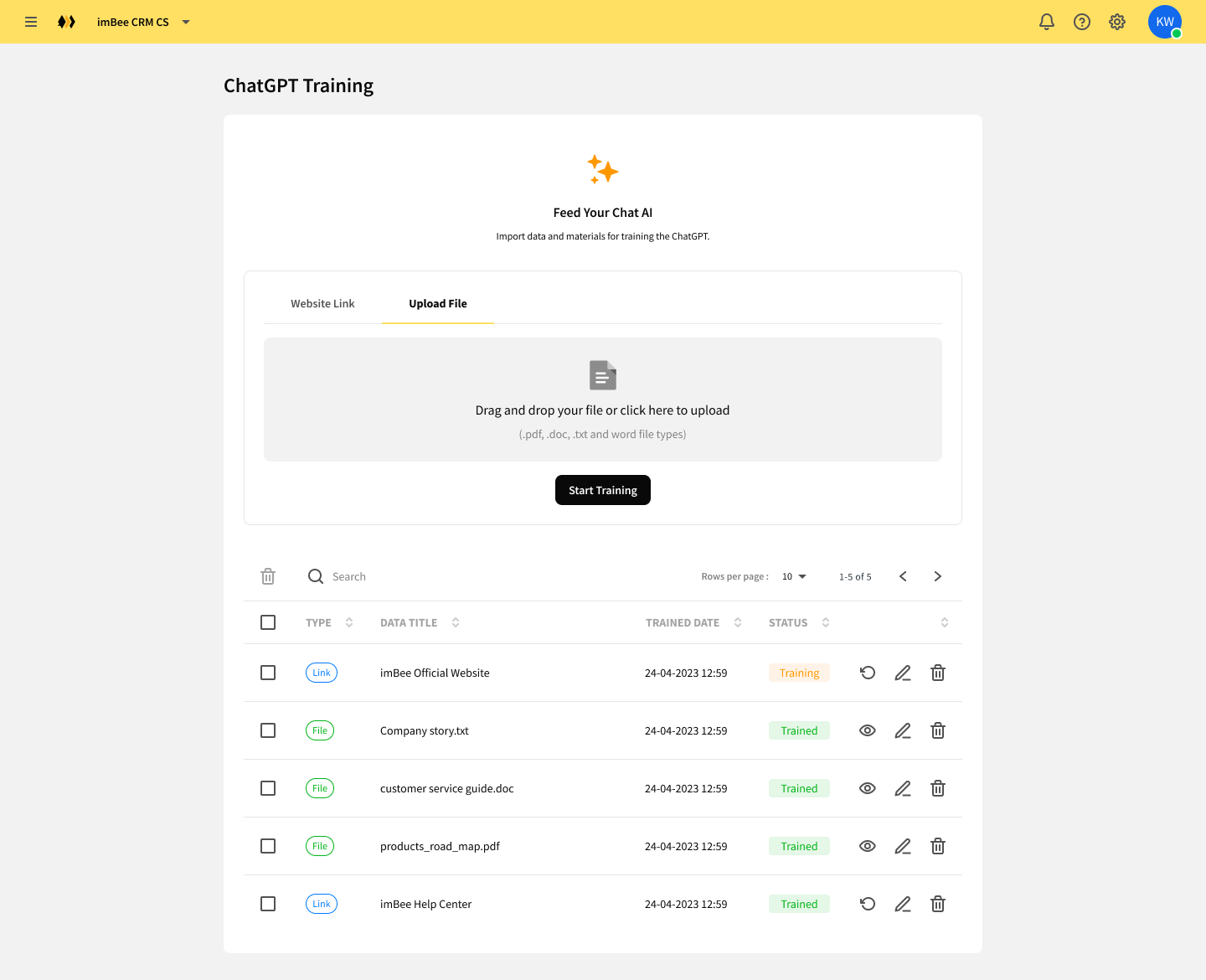Click Trained badge on customer service guide.doc
1206x980 pixels.
click(799, 788)
